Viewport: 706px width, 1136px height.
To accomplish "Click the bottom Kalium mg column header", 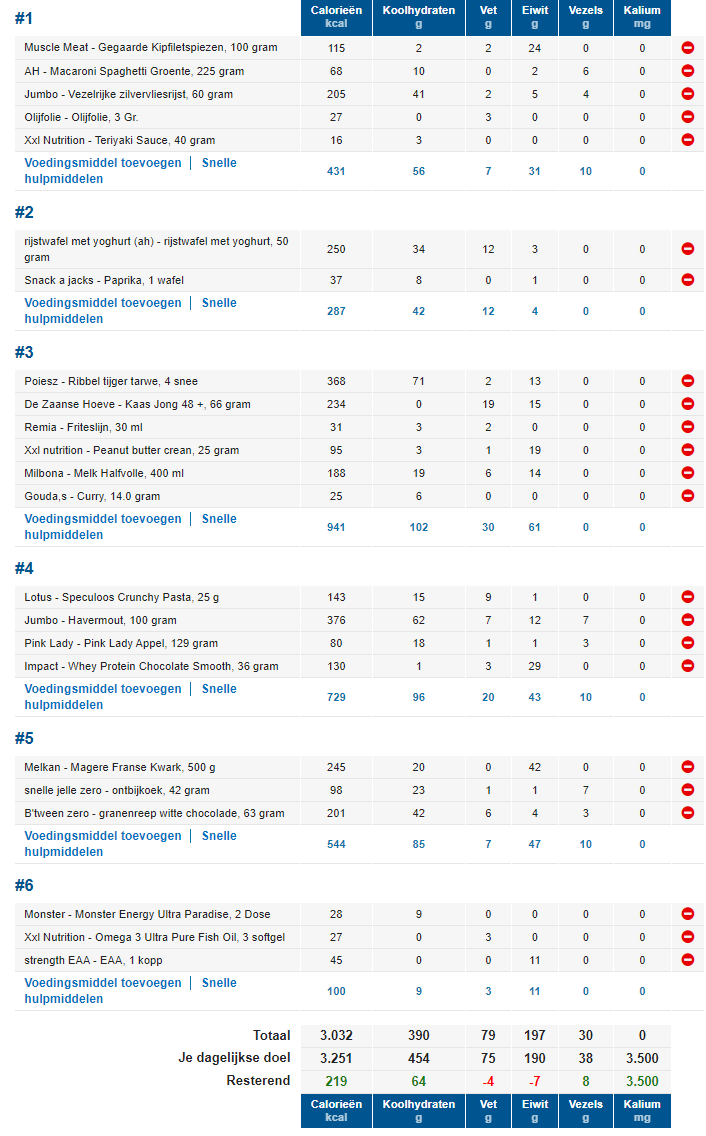I will [x=641, y=1110].
